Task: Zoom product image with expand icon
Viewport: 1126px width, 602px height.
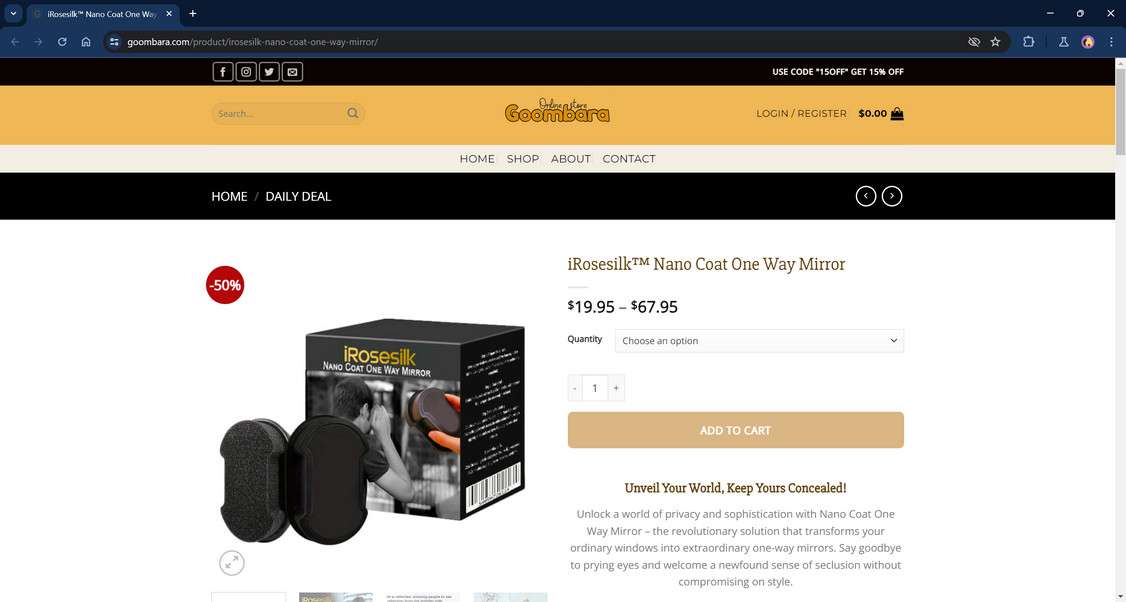Action: click(232, 563)
